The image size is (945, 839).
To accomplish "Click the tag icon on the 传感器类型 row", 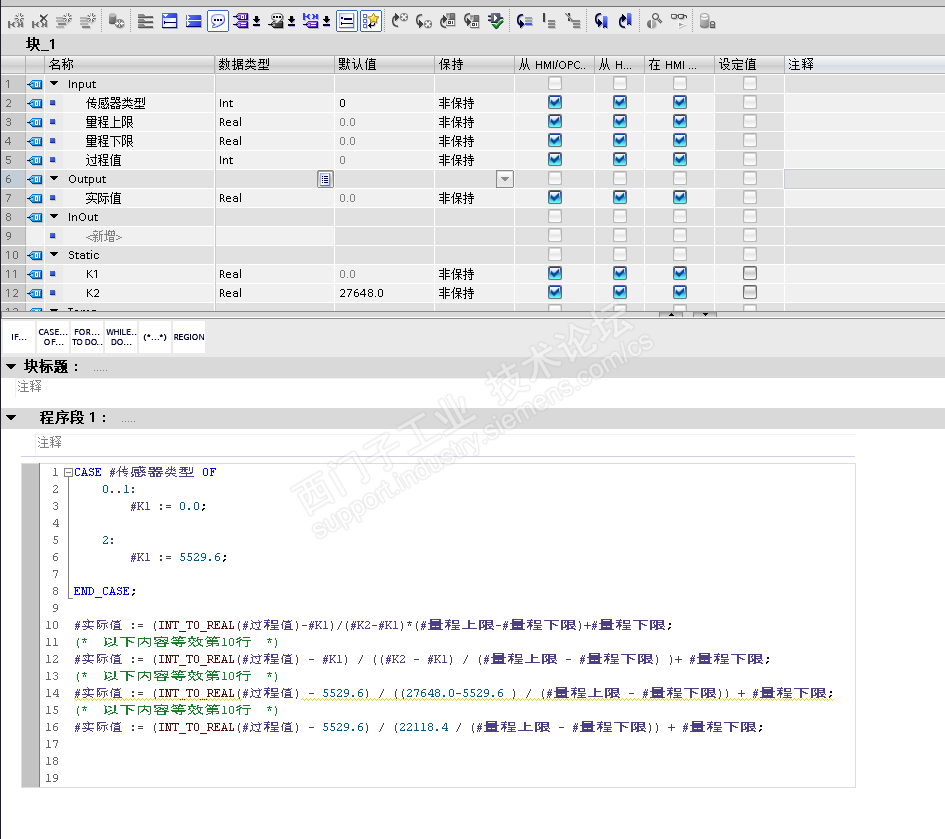I will [x=35, y=103].
